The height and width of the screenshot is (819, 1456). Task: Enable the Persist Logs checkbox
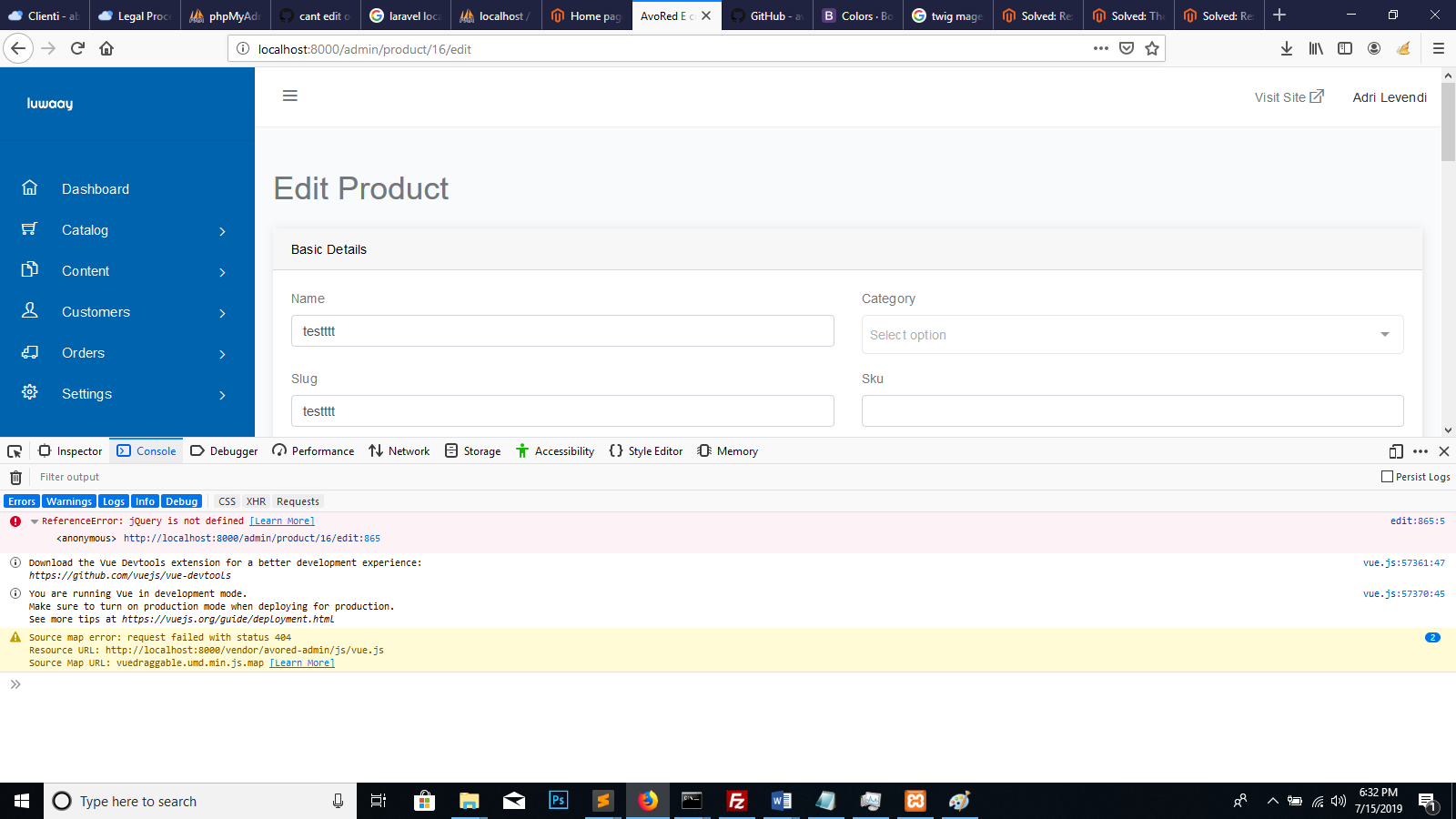pyautogui.click(x=1387, y=476)
